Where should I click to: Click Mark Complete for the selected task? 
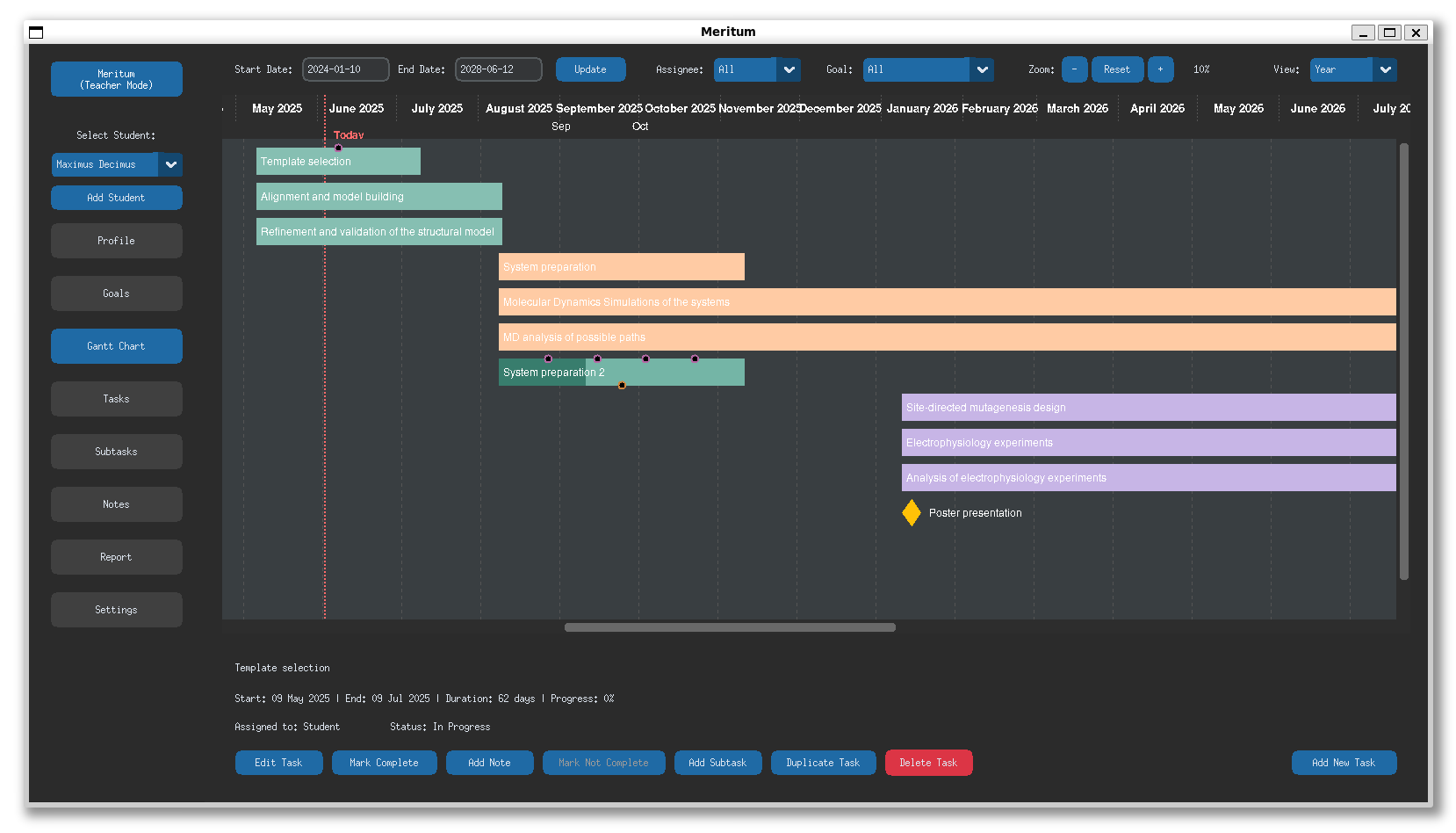[384, 763]
